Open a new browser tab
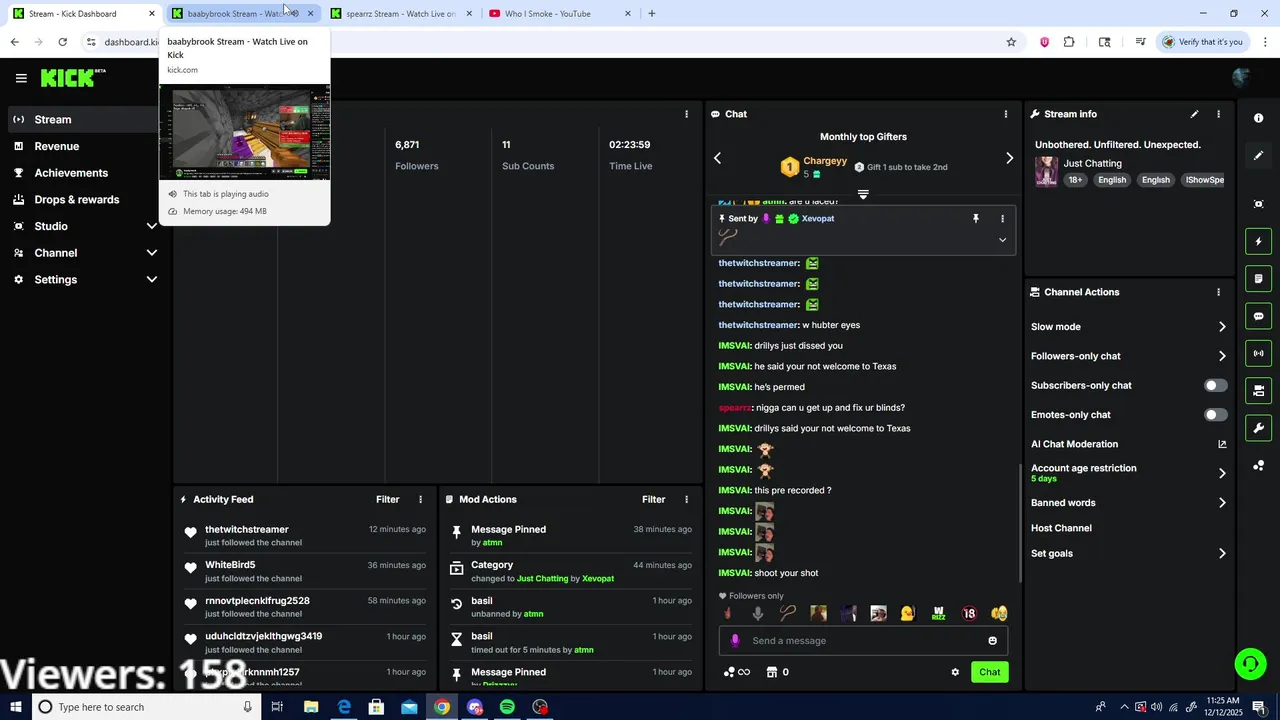The height and width of the screenshot is (720, 1280). [x=652, y=14]
